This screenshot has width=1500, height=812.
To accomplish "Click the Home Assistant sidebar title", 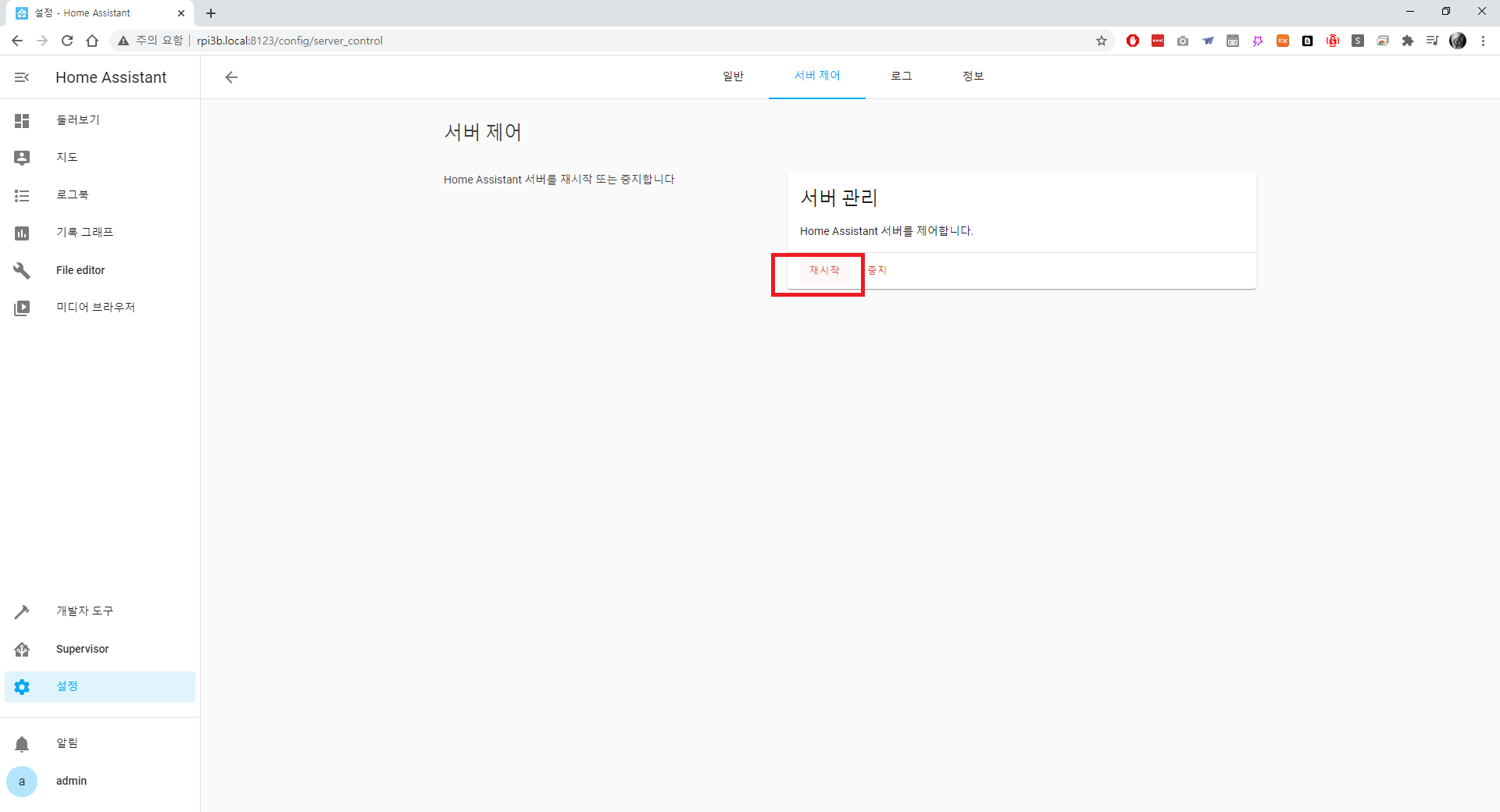I will (111, 77).
